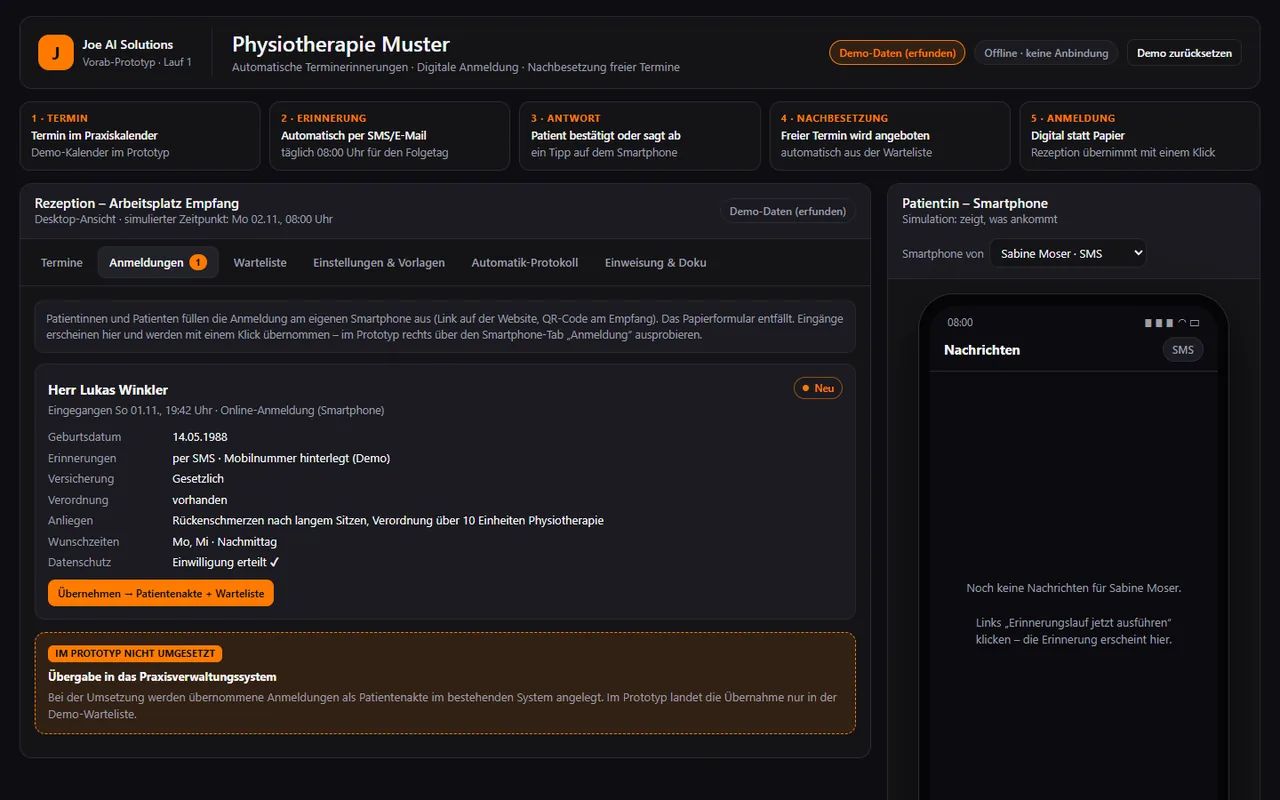The width and height of the screenshot is (1280, 800).
Task: Click the orange badge on the Anmeldungen tab
Action: tap(198, 262)
